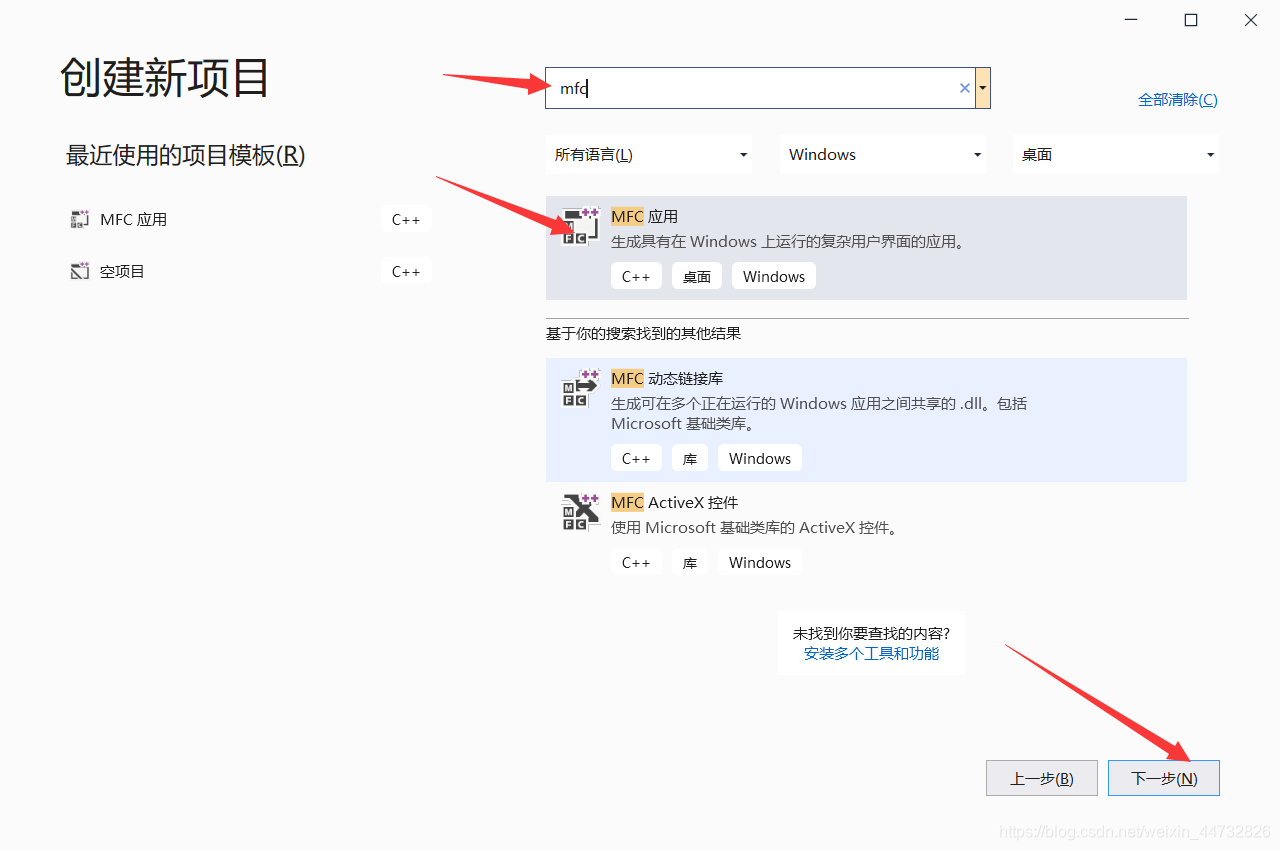Click the MFC 应用 template icon in results
This screenshot has width=1280, height=850.
click(x=580, y=227)
